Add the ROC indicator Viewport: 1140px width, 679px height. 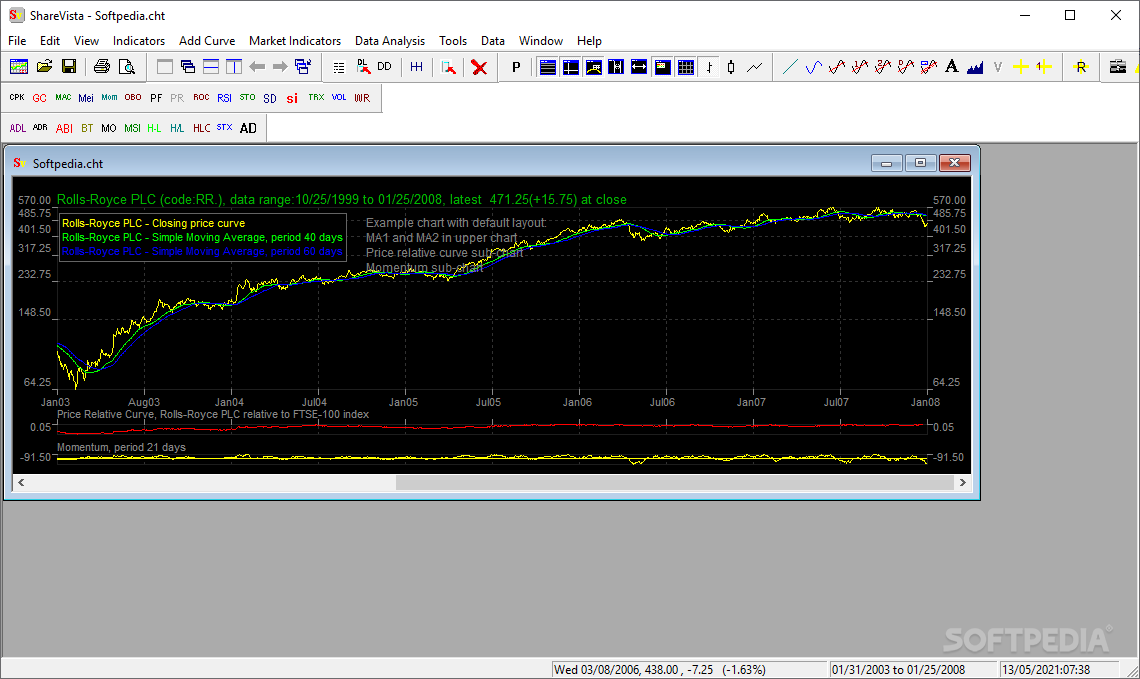(201, 97)
